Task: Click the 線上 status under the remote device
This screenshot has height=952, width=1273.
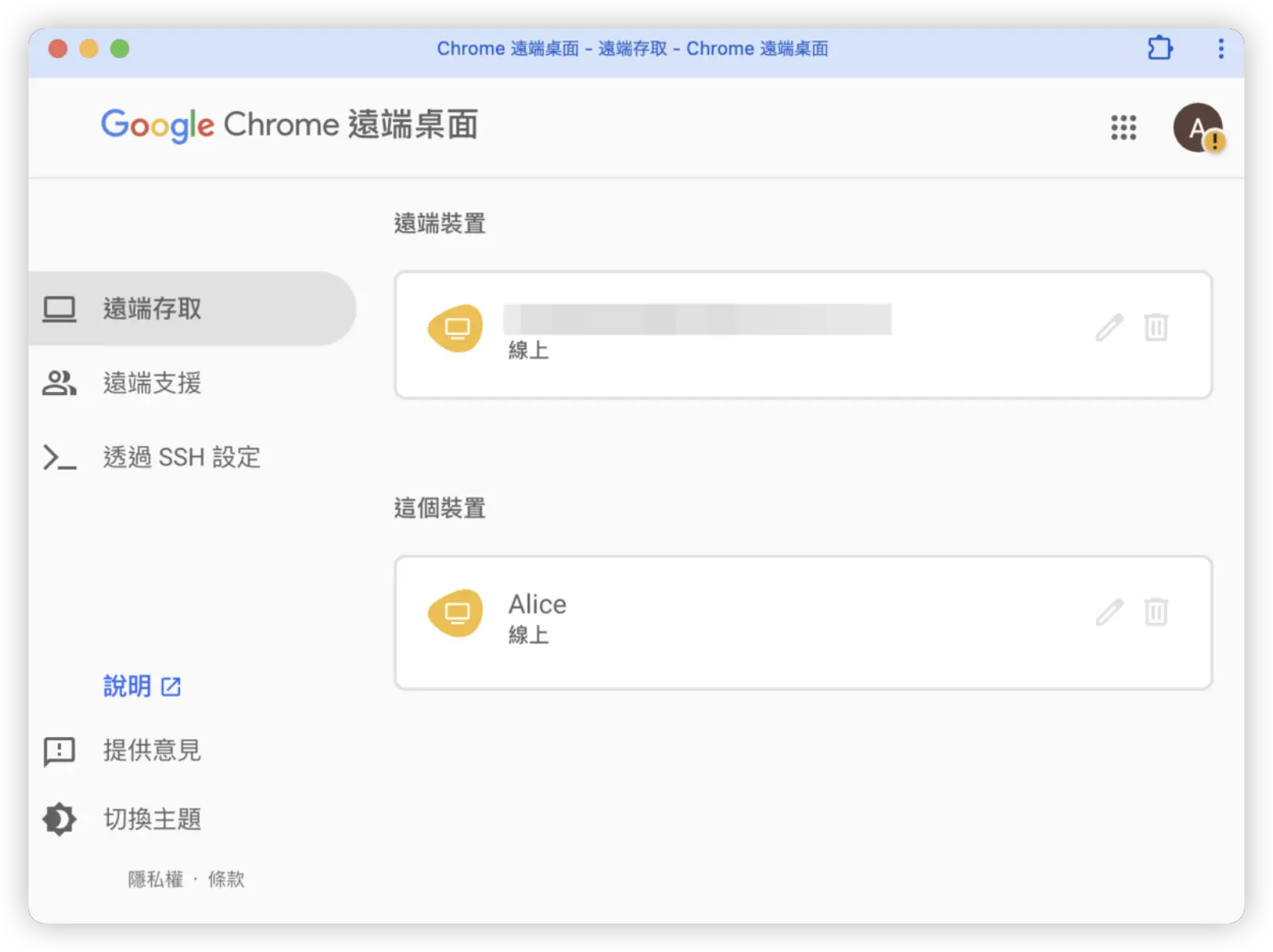Action: click(x=529, y=350)
